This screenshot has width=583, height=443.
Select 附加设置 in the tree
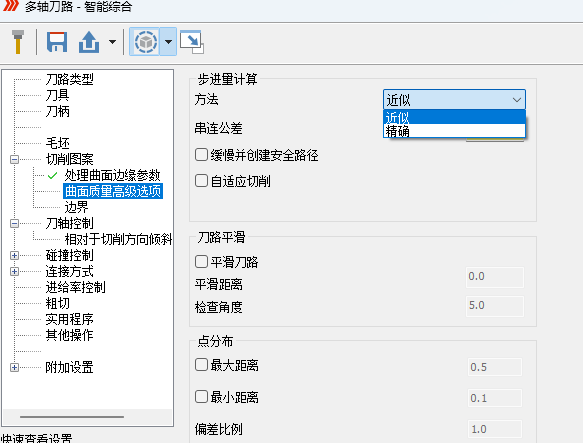click(70, 367)
